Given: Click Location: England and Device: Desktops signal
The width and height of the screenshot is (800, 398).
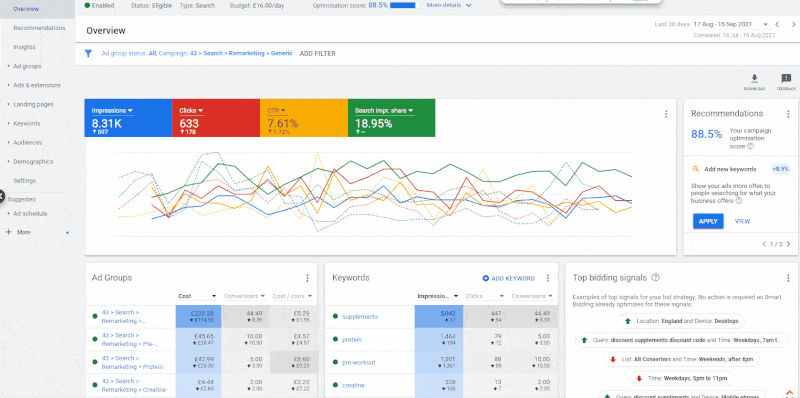Looking at the screenshot, I should [681, 322].
